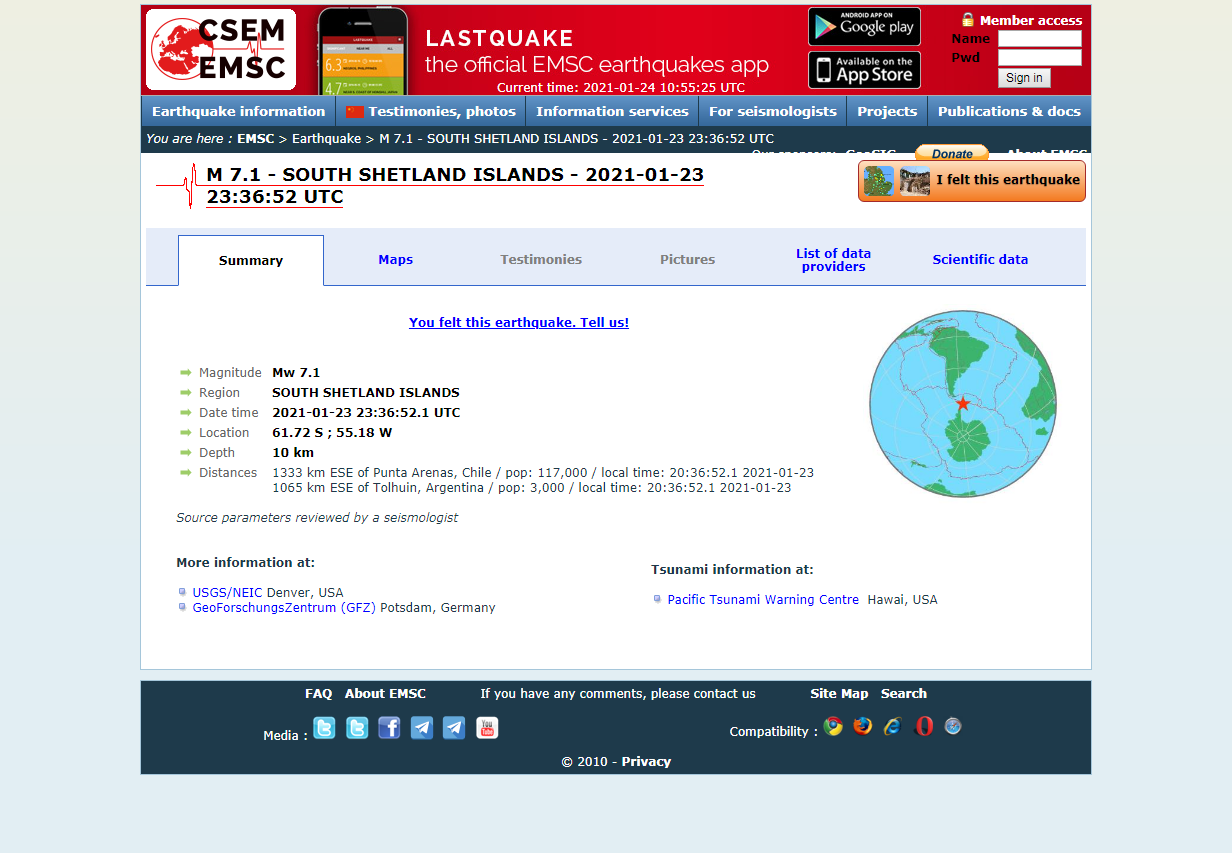Click the CSEM EMSC logo

tap(221, 49)
